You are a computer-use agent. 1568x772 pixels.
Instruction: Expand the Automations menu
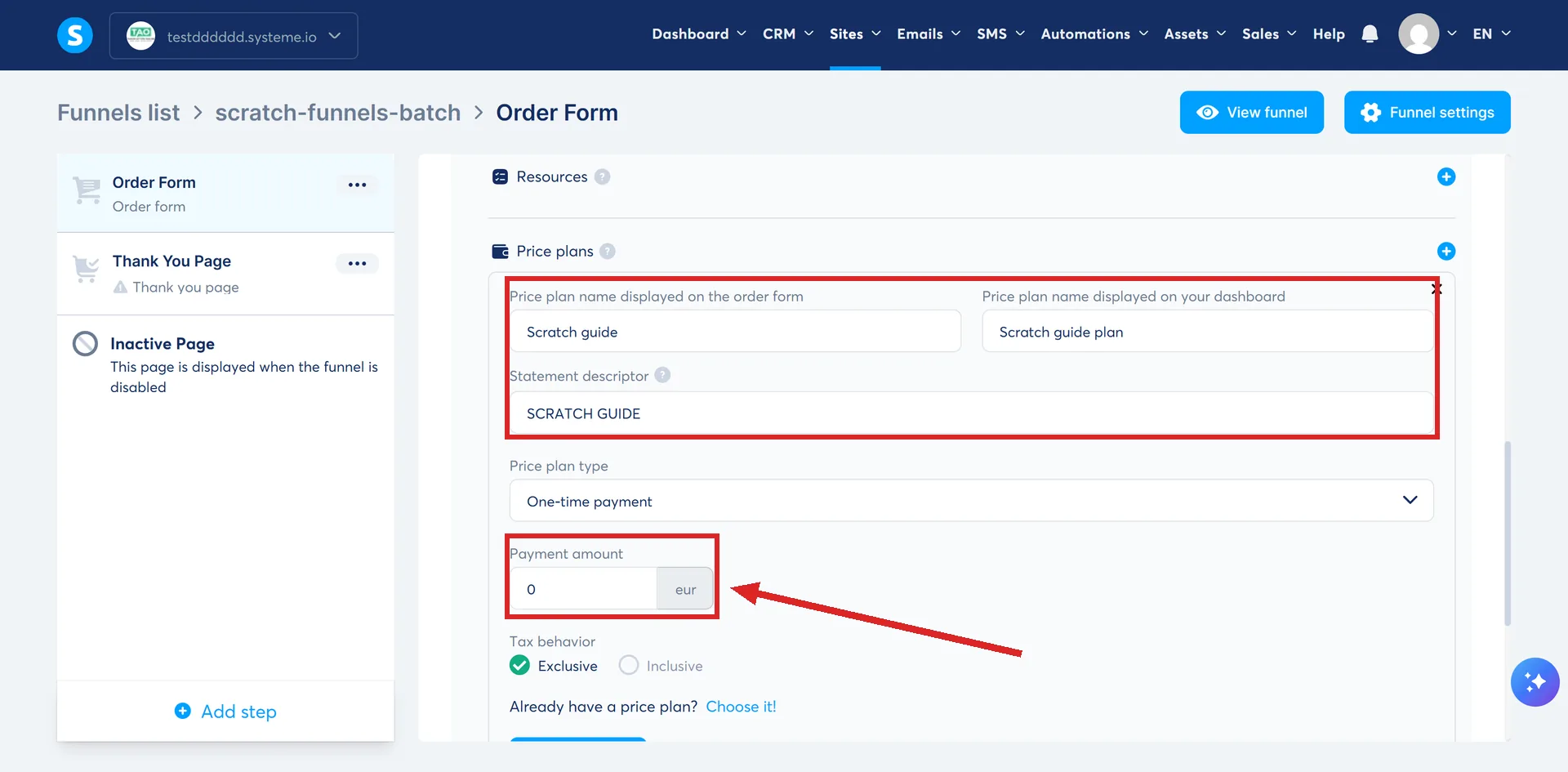click(x=1094, y=34)
